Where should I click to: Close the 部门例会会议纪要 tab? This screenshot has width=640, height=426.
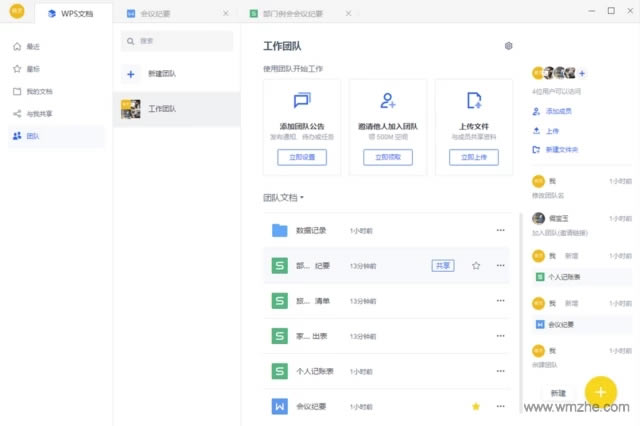click(348, 13)
